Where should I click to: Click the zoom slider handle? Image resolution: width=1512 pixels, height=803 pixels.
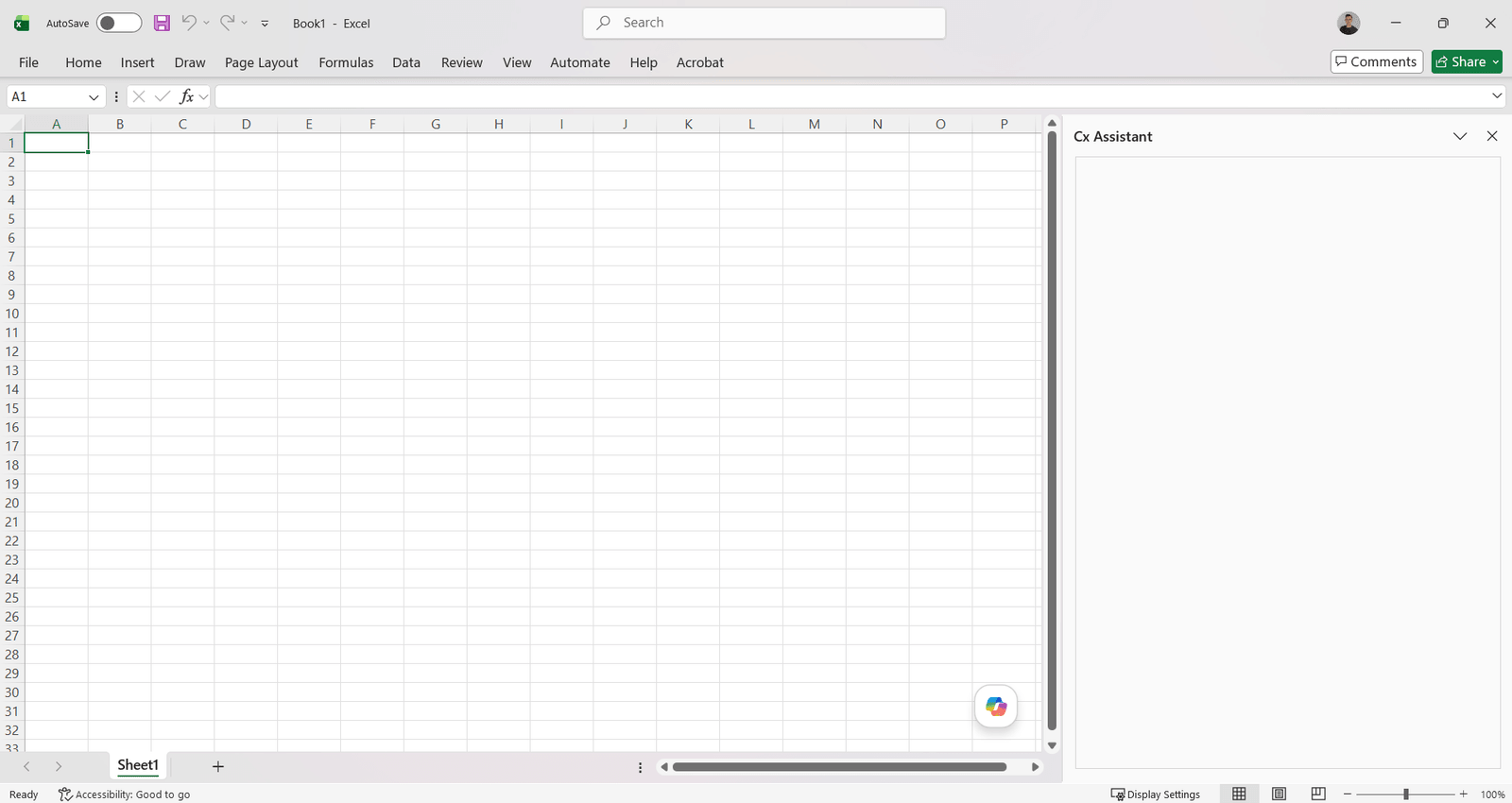(x=1406, y=794)
